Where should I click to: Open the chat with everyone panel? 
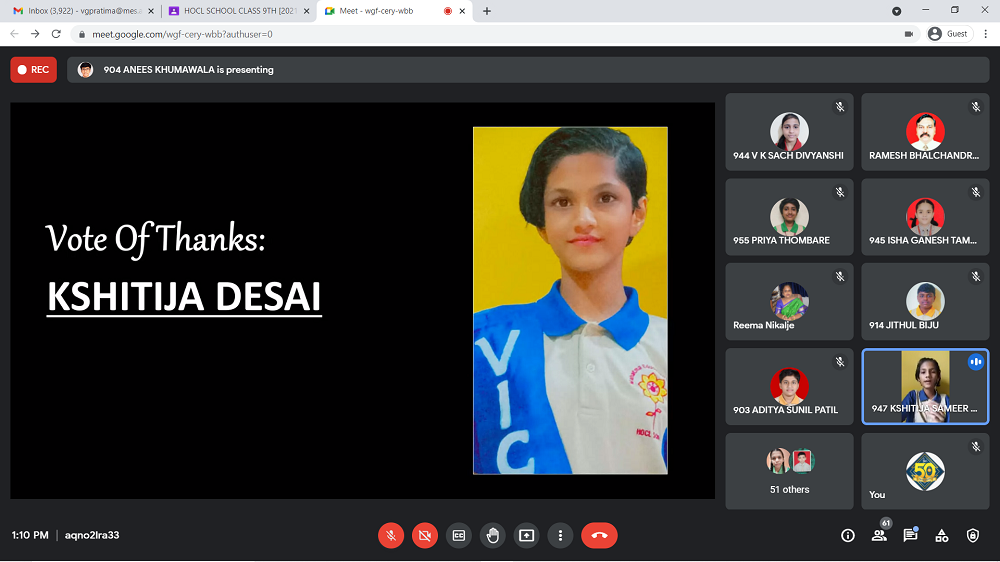click(910, 535)
